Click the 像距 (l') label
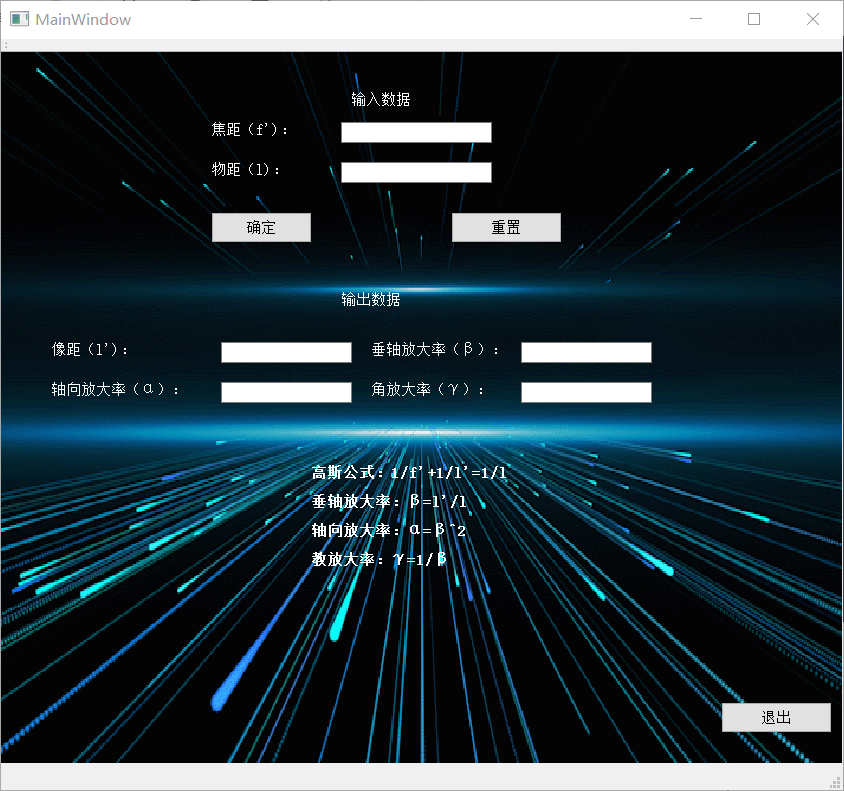 point(89,350)
